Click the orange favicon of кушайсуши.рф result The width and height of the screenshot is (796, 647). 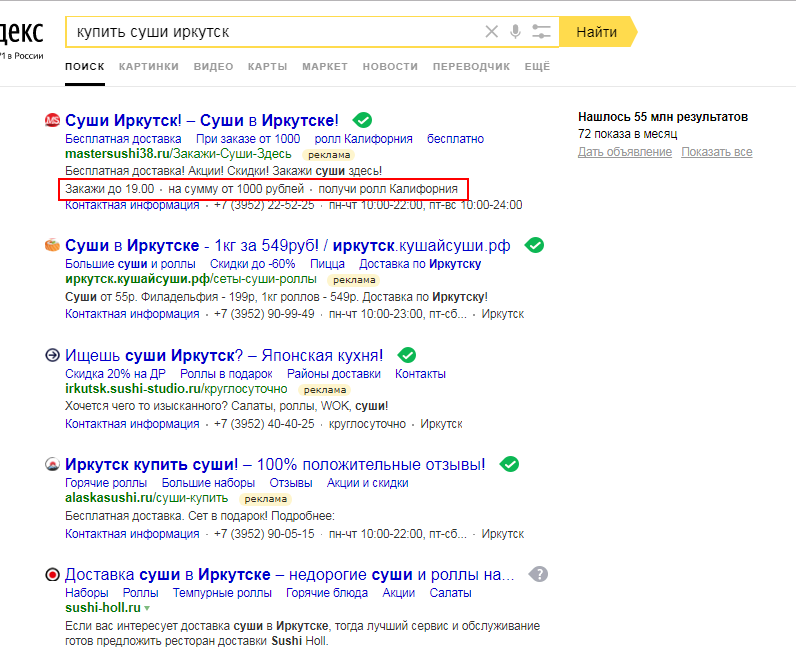tap(52, 245)
